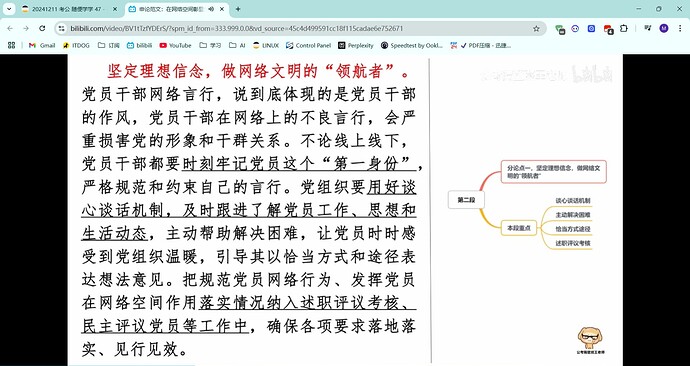This screenshot has height=366, width=690.
Task: Open a new browser tab
Action: click(238, 9)
